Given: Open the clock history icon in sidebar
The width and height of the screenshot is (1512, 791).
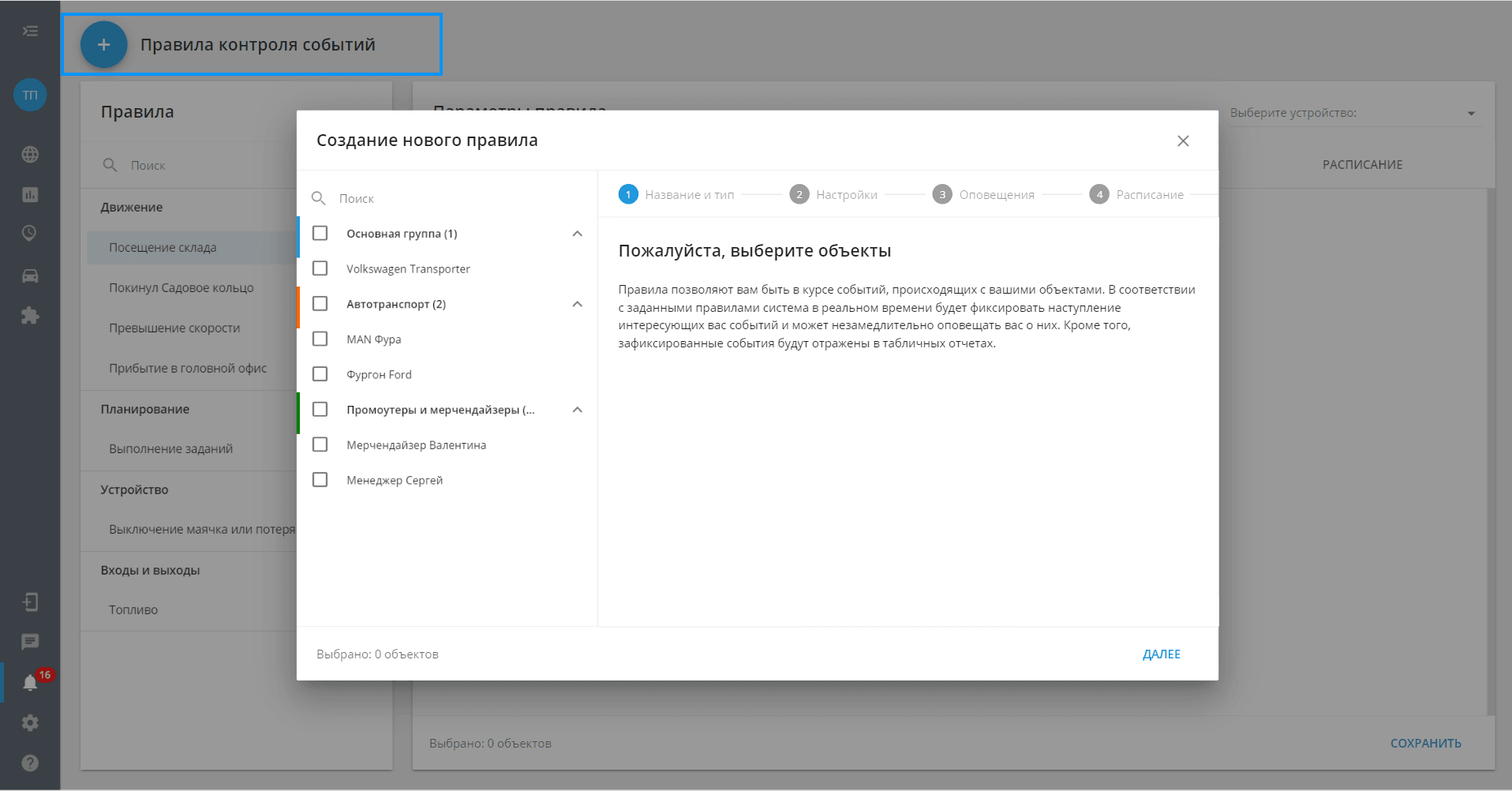Looking at the screenshot, I should 30,234.
